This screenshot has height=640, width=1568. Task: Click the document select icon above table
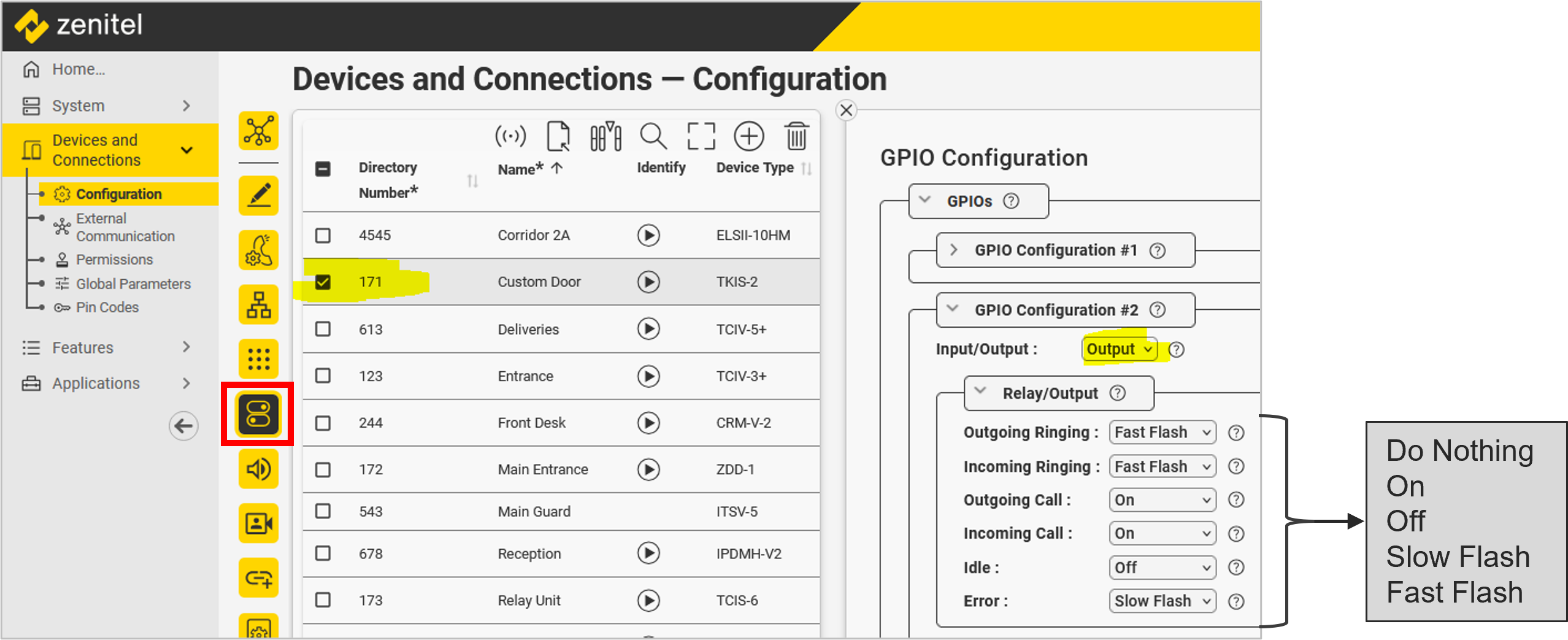coord(558,136)
